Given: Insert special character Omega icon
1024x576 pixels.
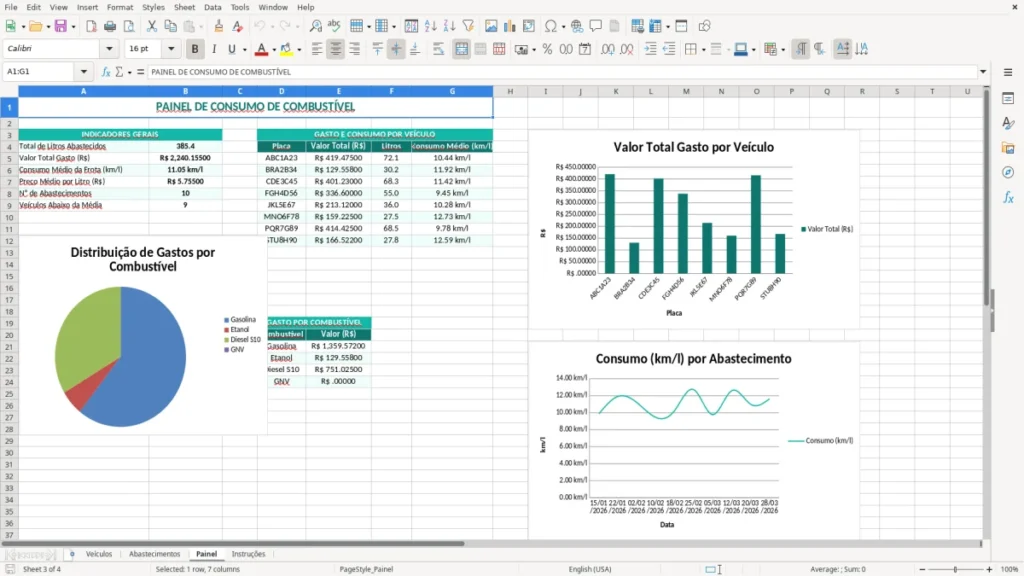Looking at the screenshot, I should pyautogui.click(x=551, y=26).
